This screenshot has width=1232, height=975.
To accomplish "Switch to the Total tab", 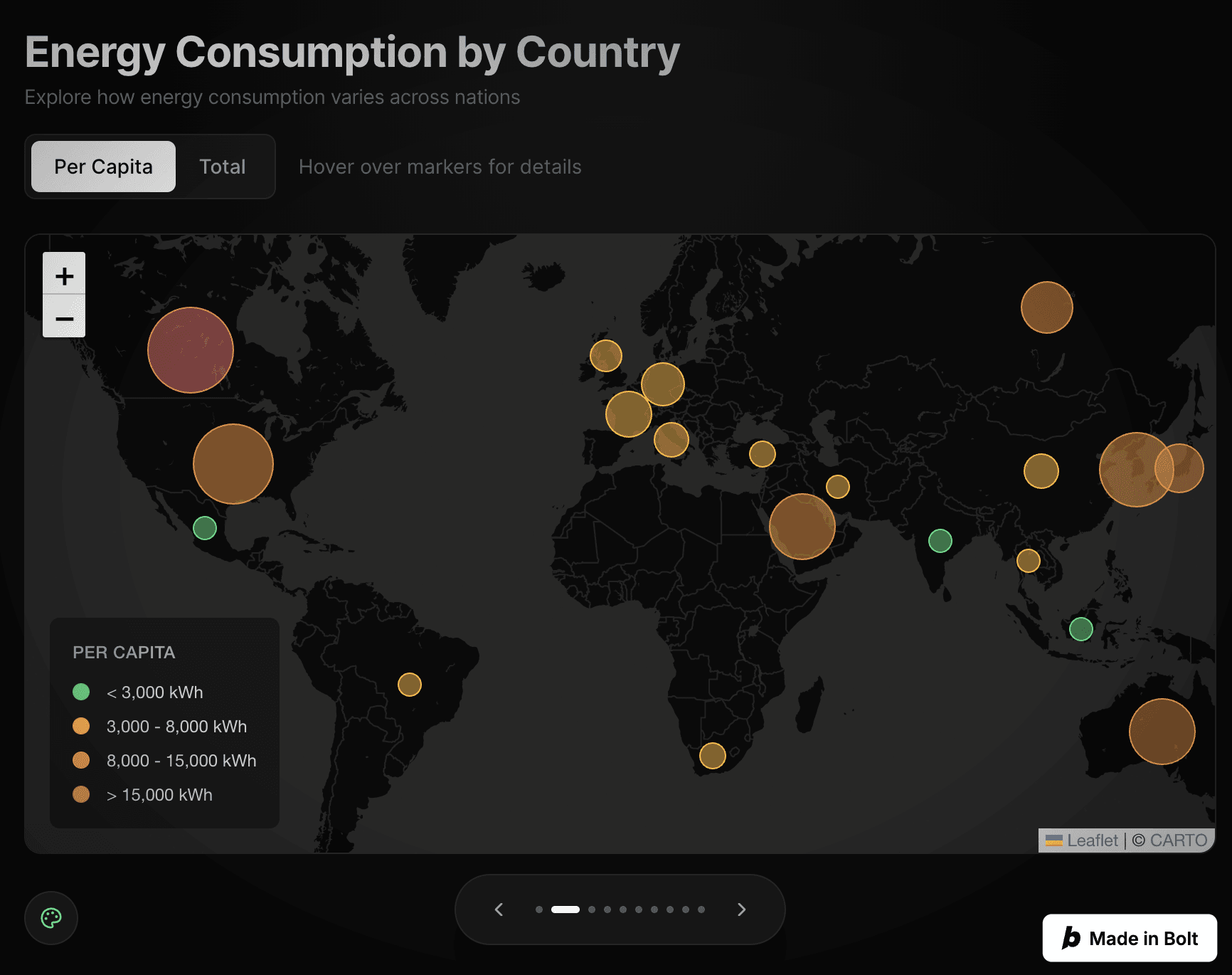I will 222,166.
